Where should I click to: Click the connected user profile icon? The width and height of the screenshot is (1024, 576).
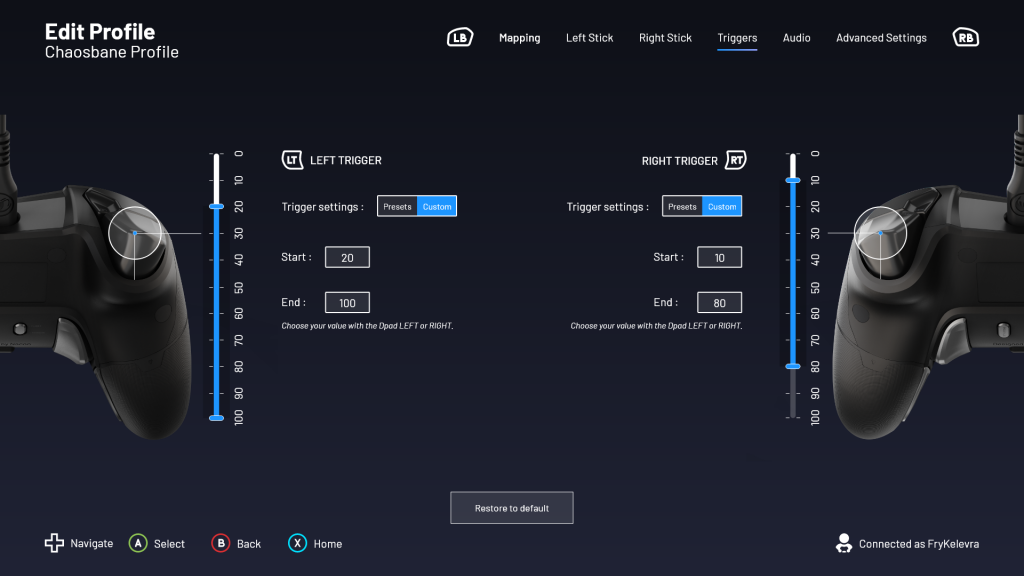pyautogui.click(x=843, y=543)
